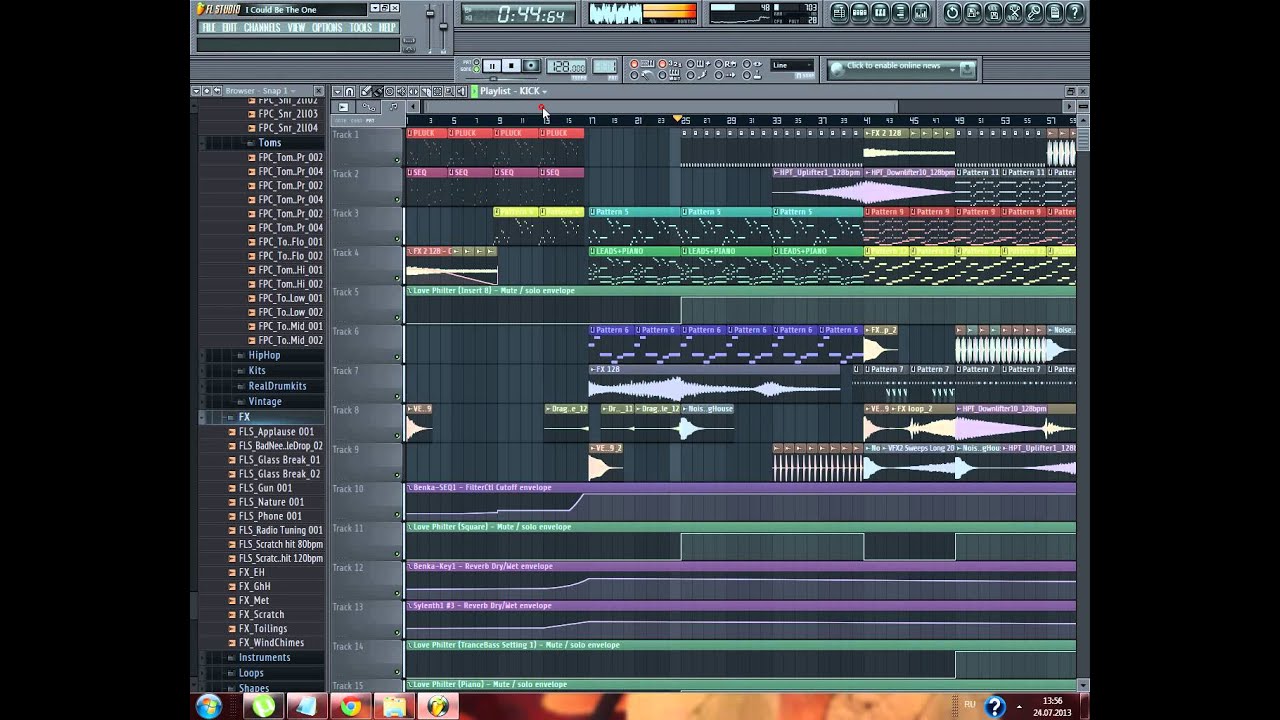The height and width of the screenshot is (720, 1280).
Task: Select the playlist select tool
Action: (438, 91)
